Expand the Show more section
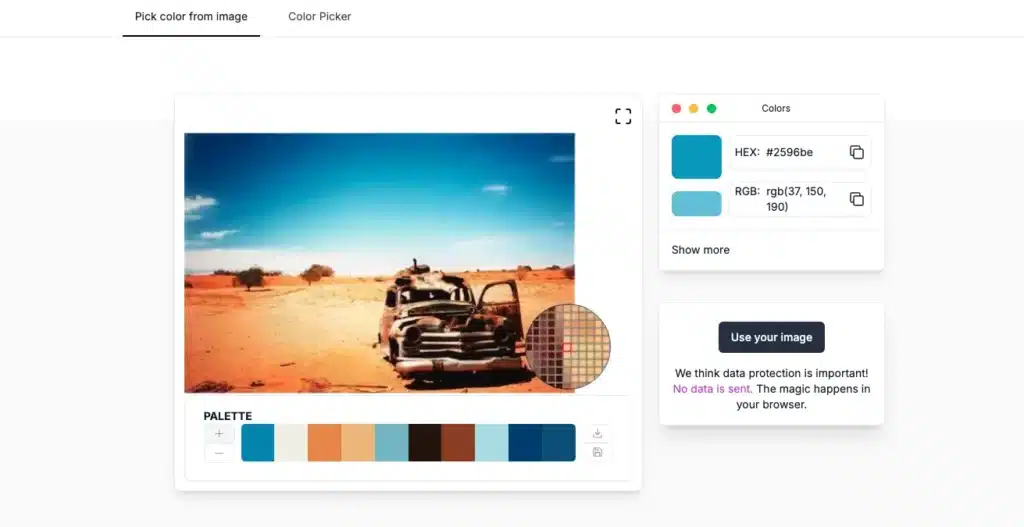1024x527 pixels. 700,249
